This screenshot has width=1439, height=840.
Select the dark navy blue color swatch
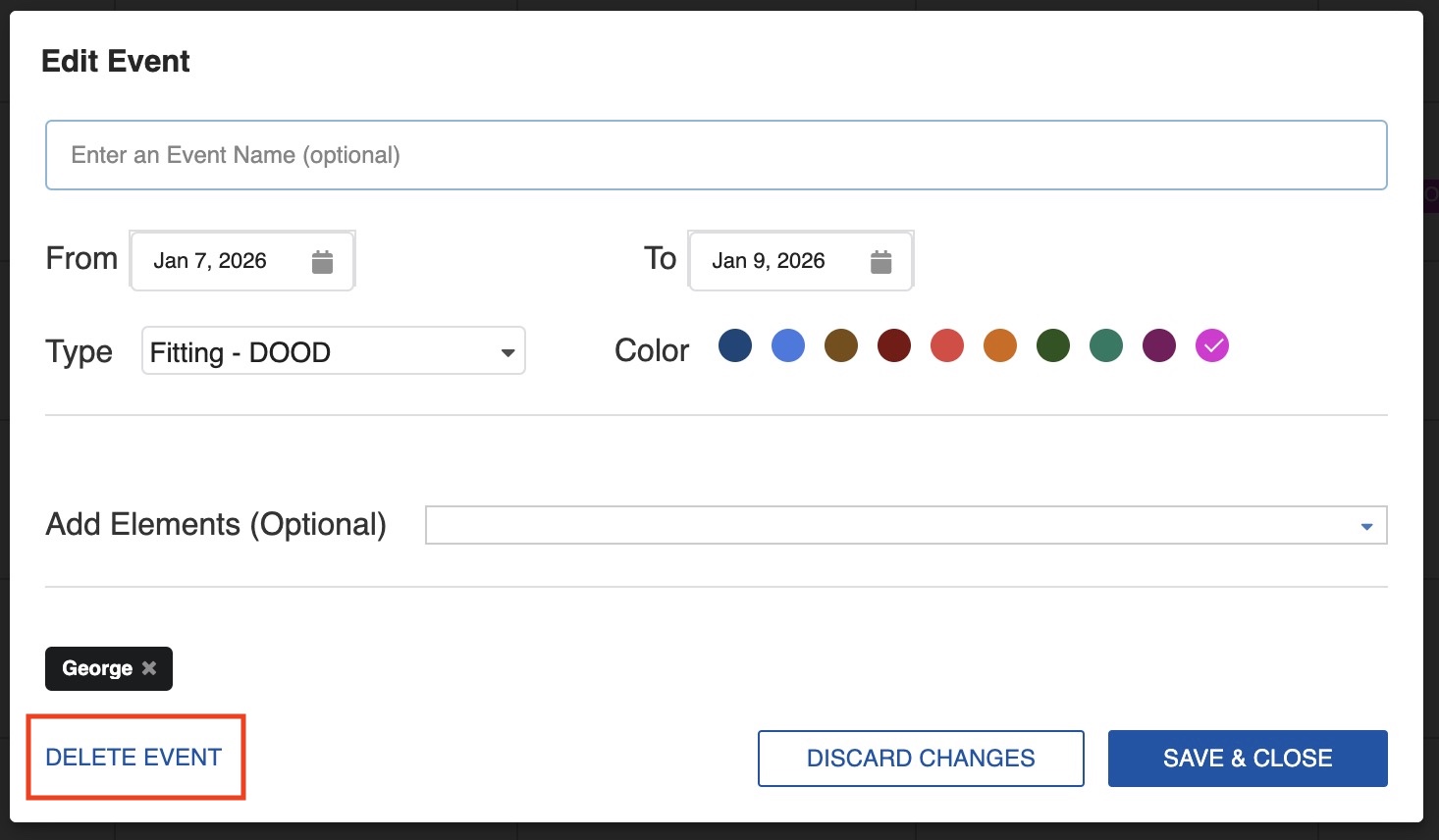(x=735, y=345)
